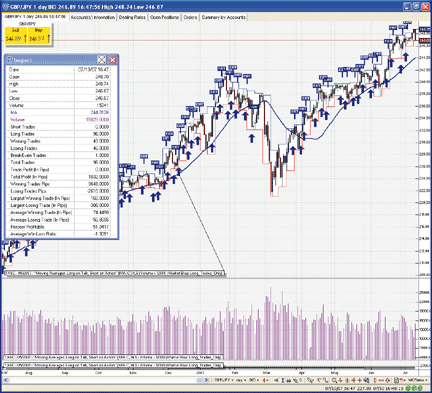Select the GBP/JPY 1 day chart tab
The height and width of the screenshot is (393, 432).
coord(35,17)
